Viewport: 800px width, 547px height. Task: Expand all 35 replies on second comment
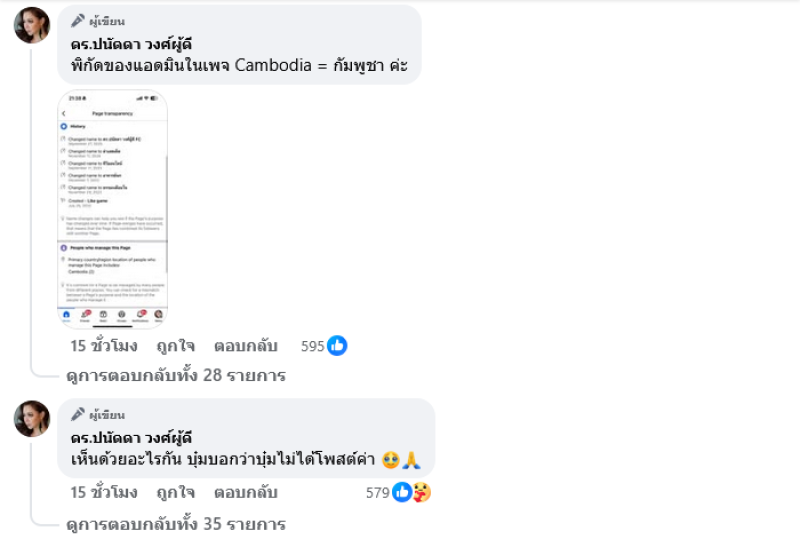coord(176,524)
